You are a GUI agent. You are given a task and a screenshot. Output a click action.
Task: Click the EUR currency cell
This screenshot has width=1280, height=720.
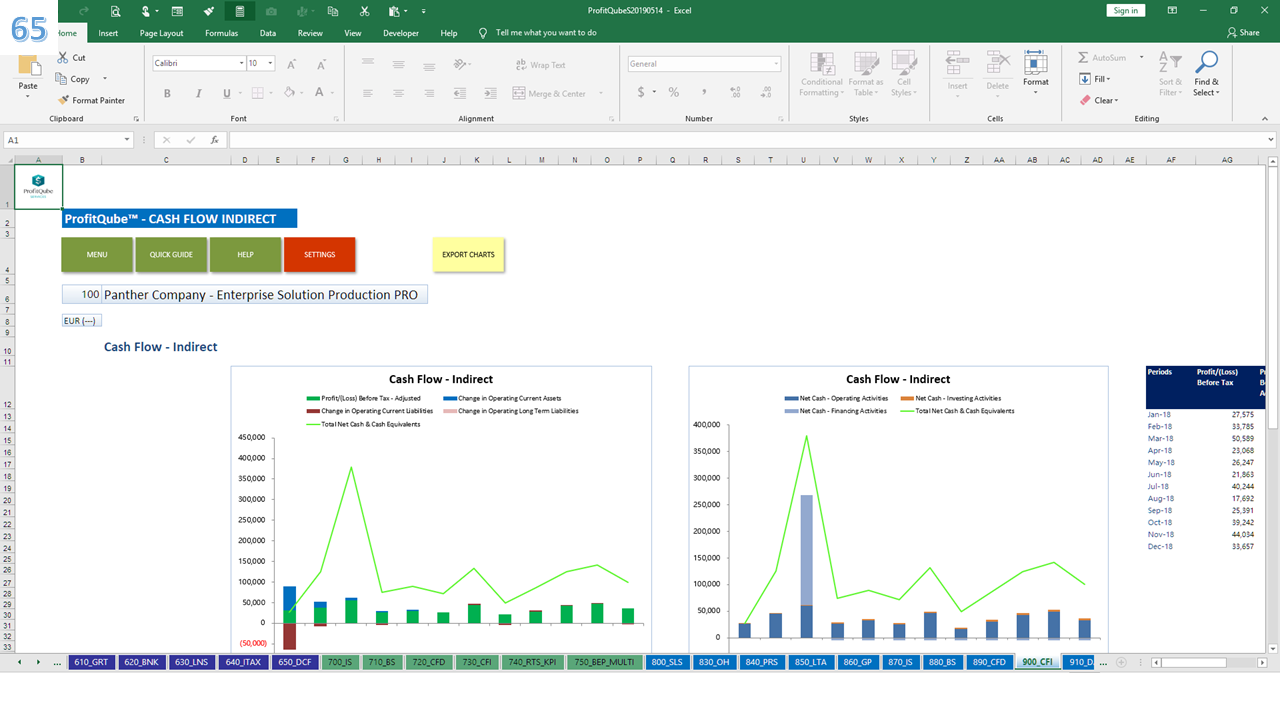82,321
